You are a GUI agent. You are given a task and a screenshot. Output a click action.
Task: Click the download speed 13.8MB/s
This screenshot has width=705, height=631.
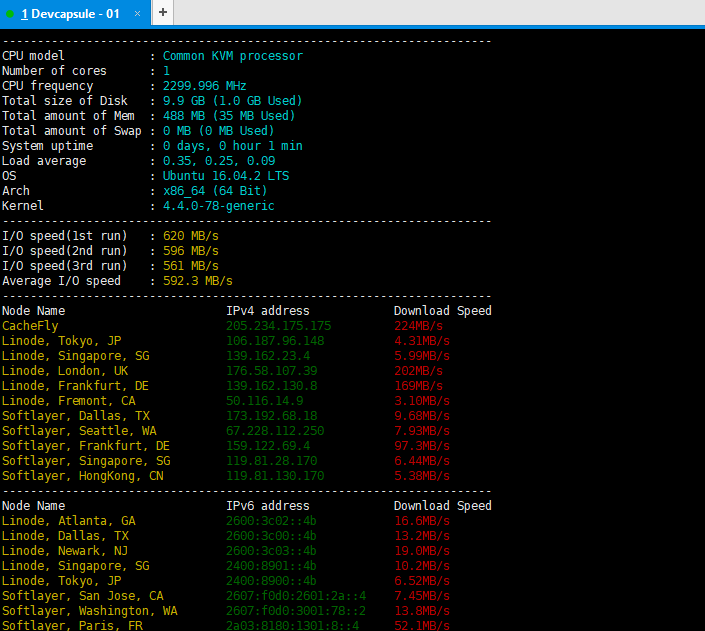pyautogui.click(x=422, y=611)
